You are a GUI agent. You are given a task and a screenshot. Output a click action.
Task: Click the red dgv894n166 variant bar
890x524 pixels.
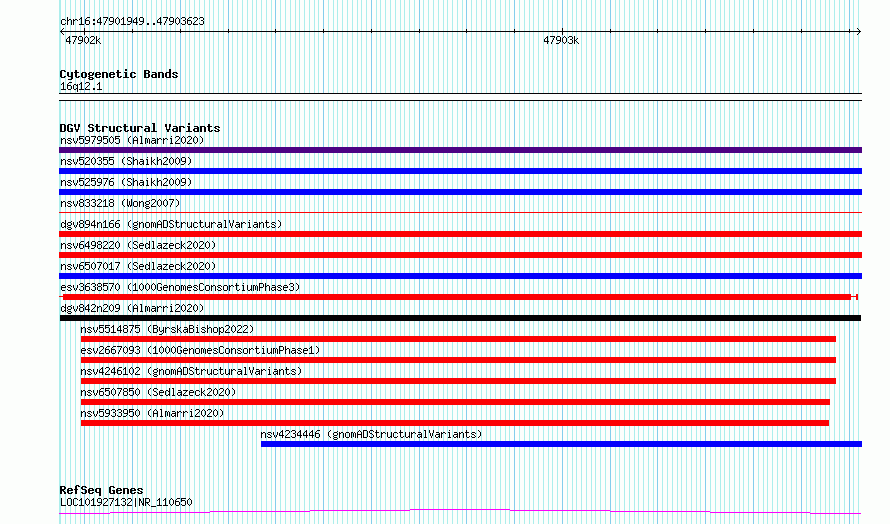pyautogui.click(x=460, y=234)
